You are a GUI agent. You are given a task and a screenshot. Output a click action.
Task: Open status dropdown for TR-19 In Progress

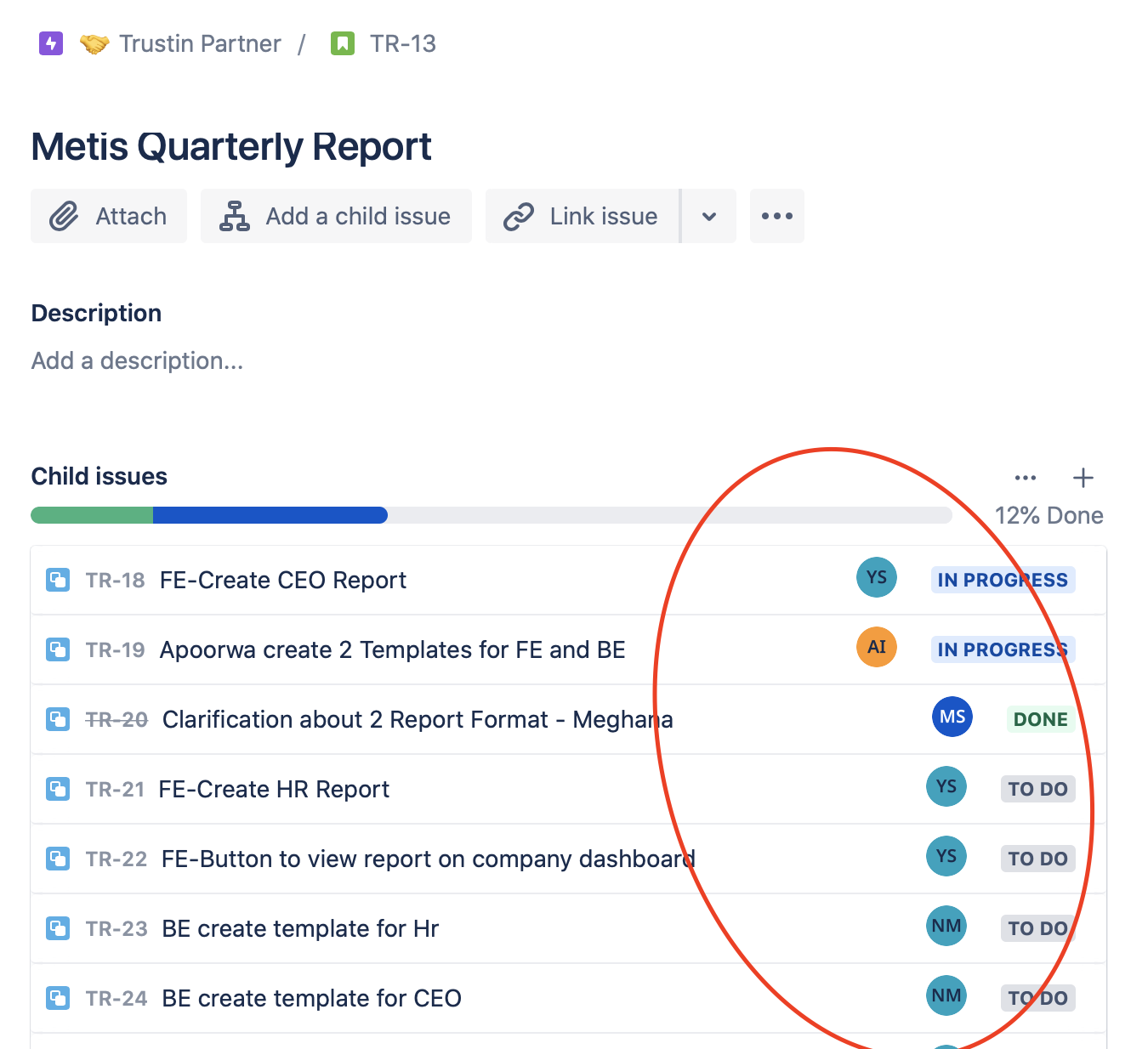point(1003,649)
